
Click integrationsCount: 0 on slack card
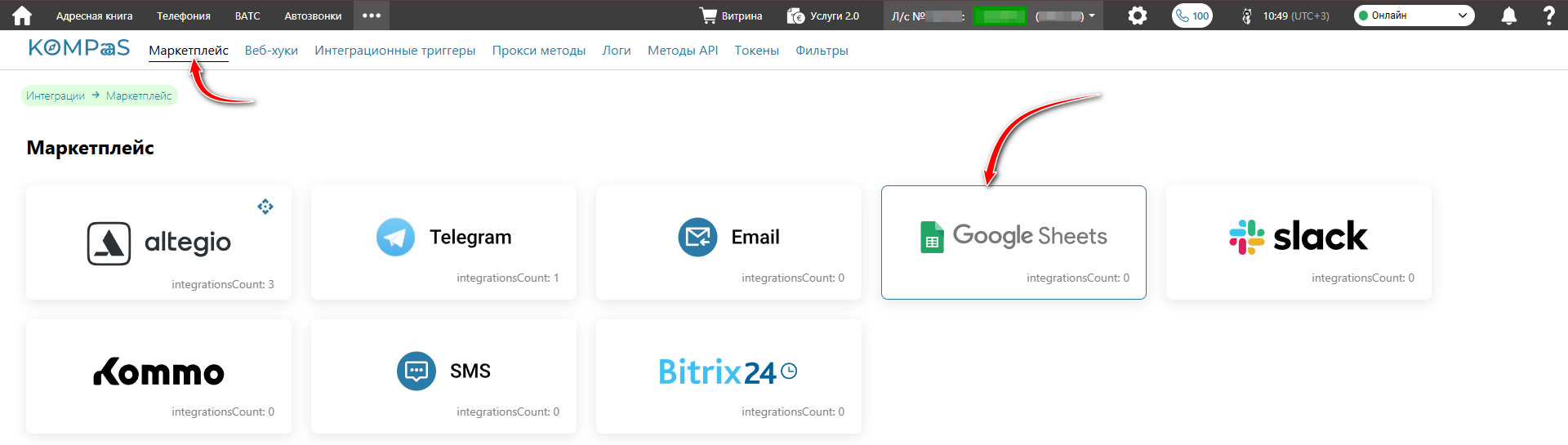pyautogui.click(x=1363, y=278)
